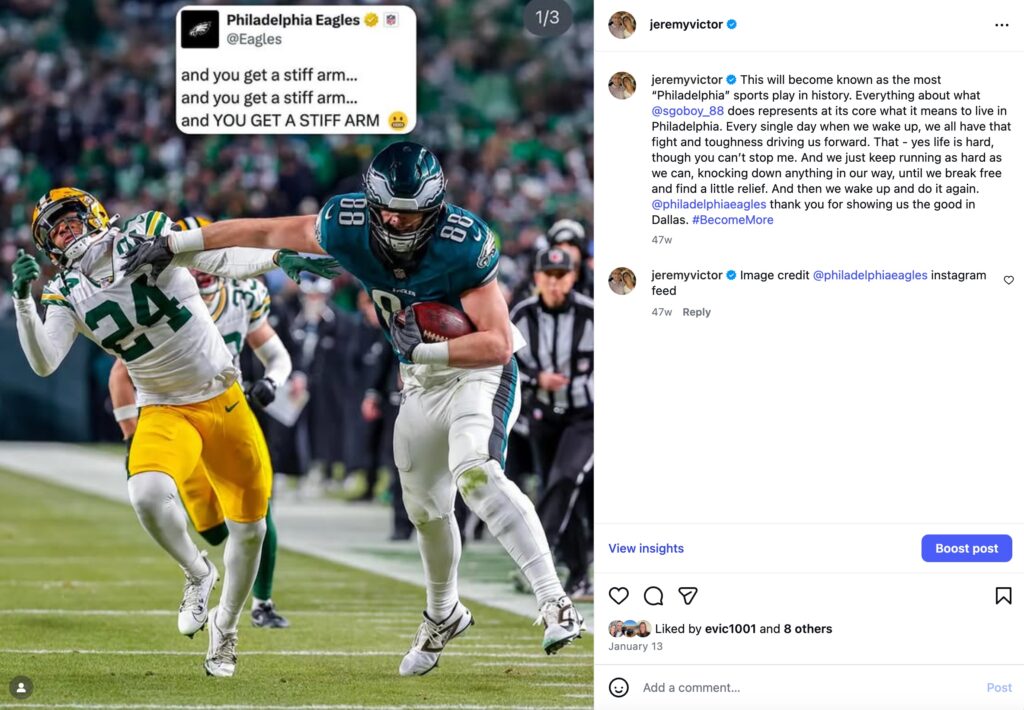Open the #BecomeMore hashtag
This screenshot has height=710, width=1024.
[x=732, y=220]
